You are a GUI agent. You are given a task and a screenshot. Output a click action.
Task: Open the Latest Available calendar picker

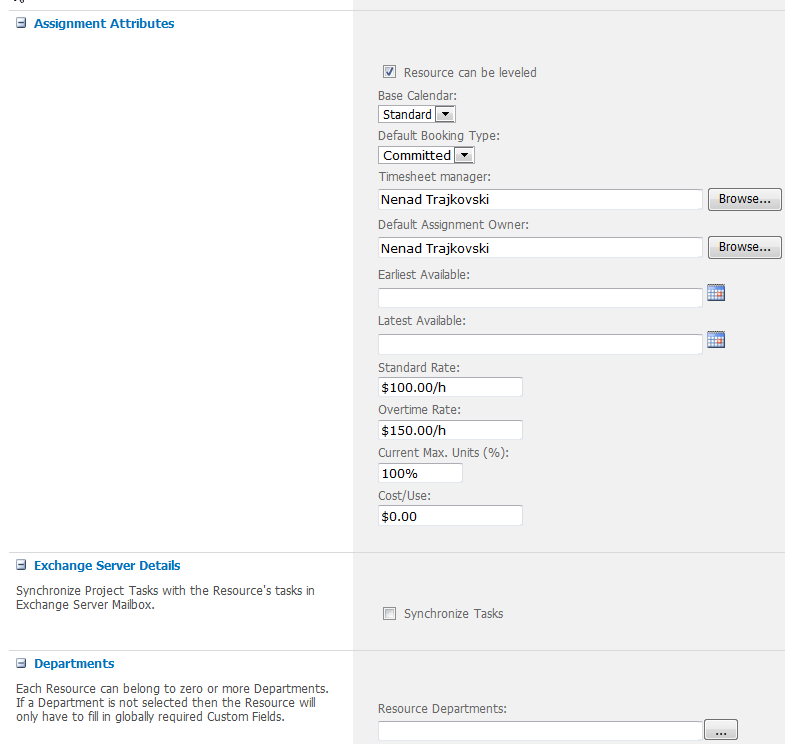point(715,340)
